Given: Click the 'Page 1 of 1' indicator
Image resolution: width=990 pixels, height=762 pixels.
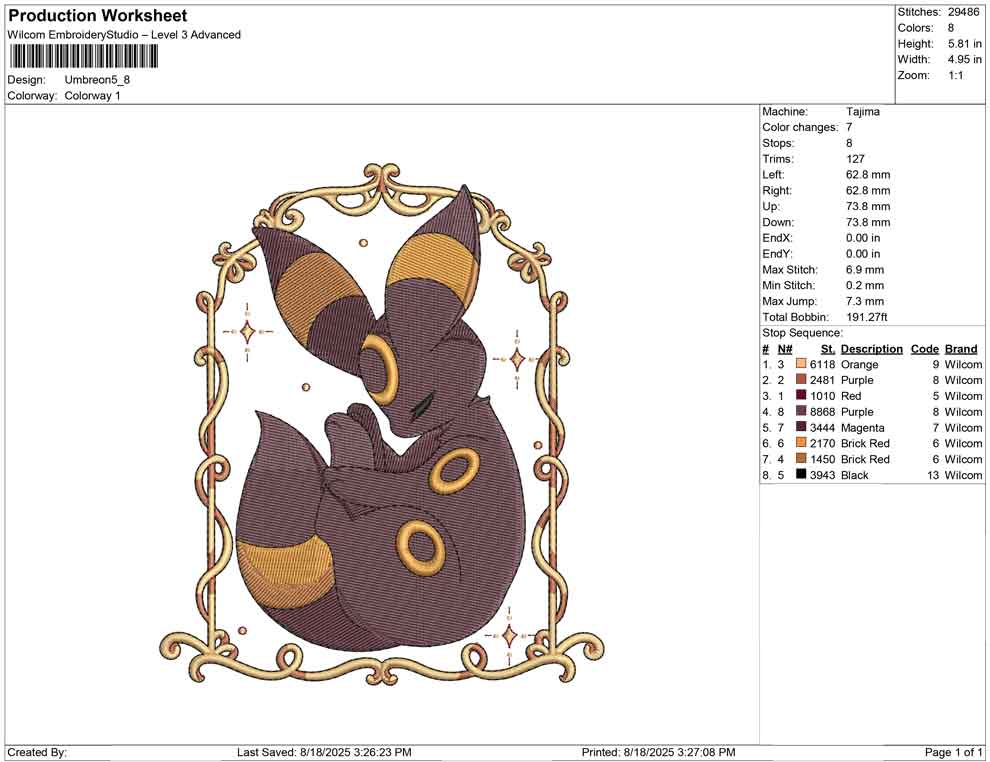Looking at the screenshot, I should (x=953, y=753).
